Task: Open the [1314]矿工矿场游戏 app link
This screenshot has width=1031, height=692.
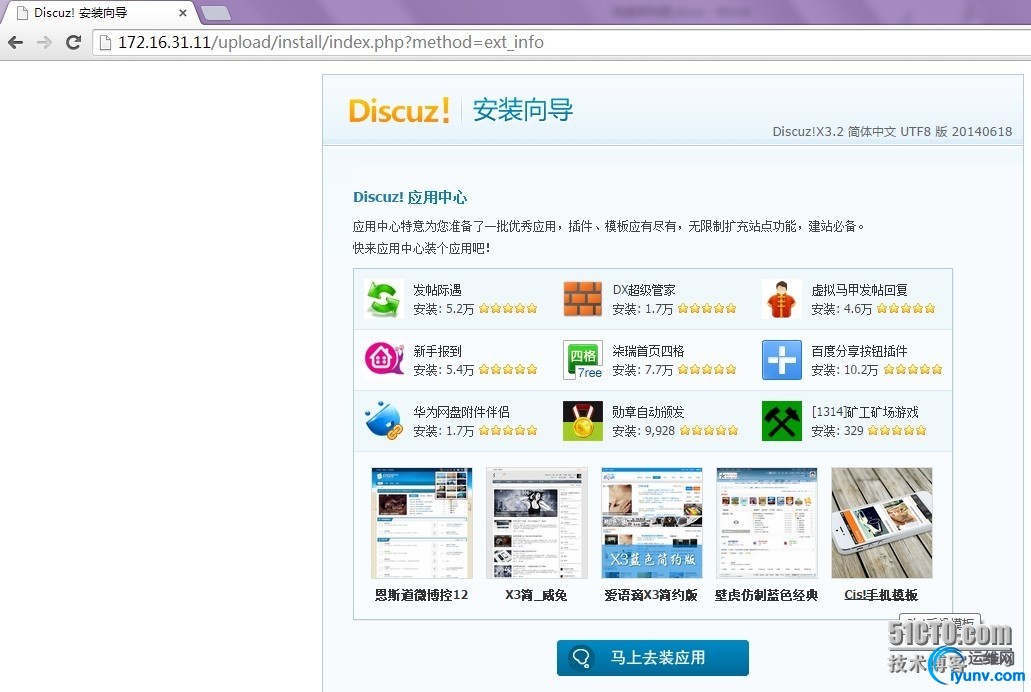Action: click(x=865, y=412)
